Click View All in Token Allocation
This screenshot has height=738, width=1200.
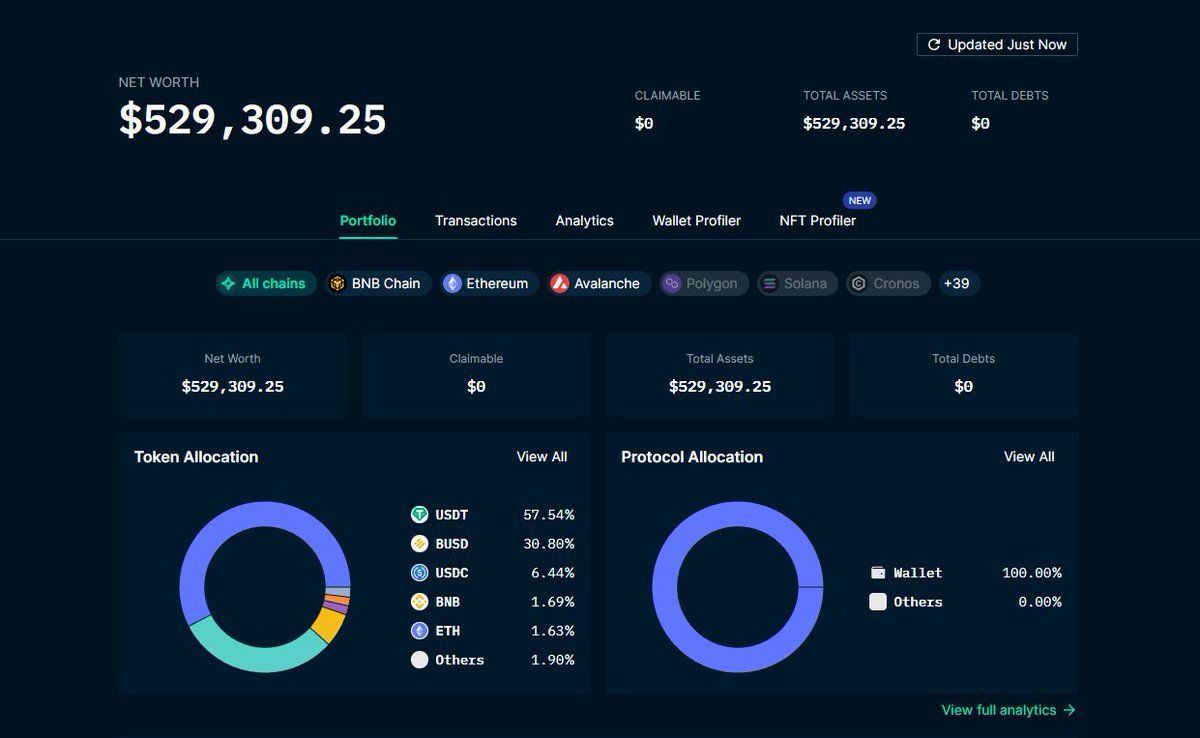542,457
